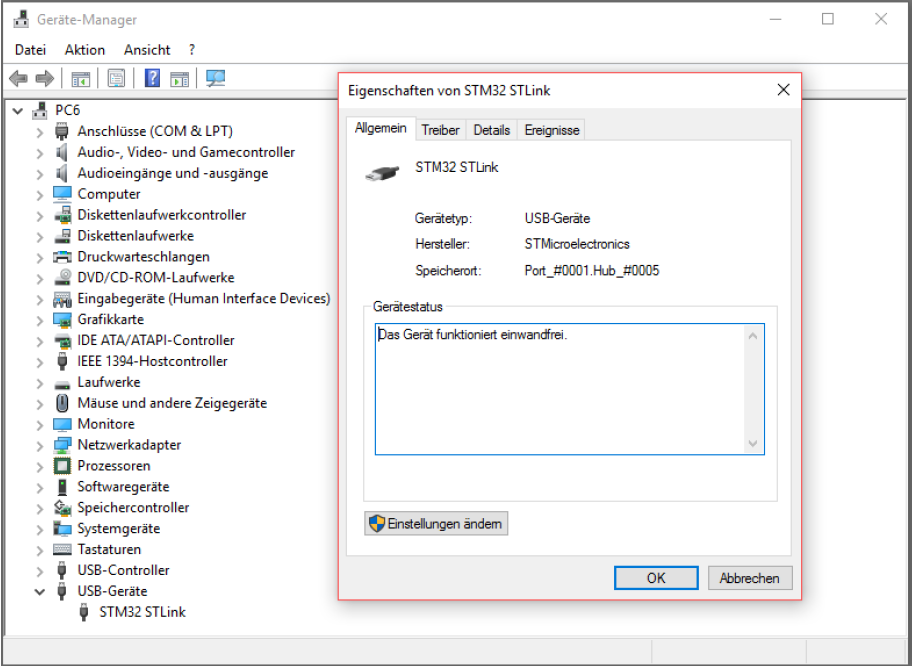The width and height of the screenshot is (912, 666).
Task: Expand the Monitore node
Action: coord(40,425)
